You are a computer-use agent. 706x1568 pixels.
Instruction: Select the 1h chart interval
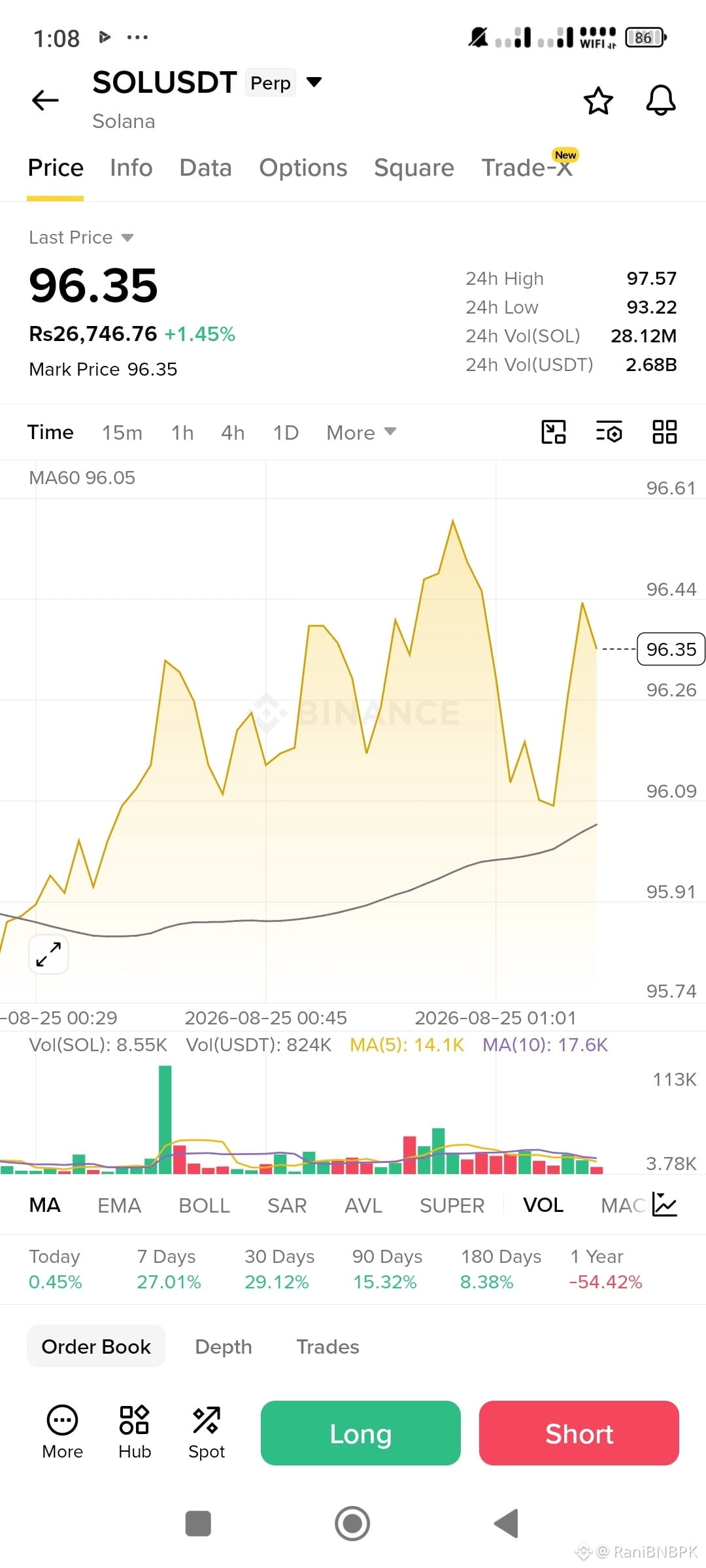click(x=182, y=433)
